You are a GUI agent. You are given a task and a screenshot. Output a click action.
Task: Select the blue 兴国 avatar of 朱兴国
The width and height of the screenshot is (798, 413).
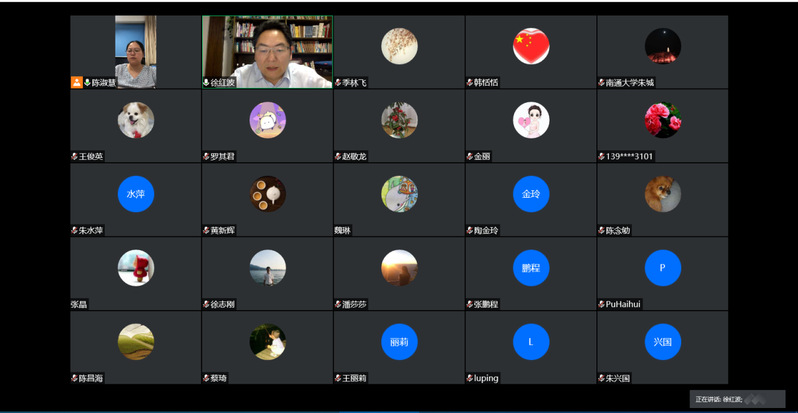663,342
